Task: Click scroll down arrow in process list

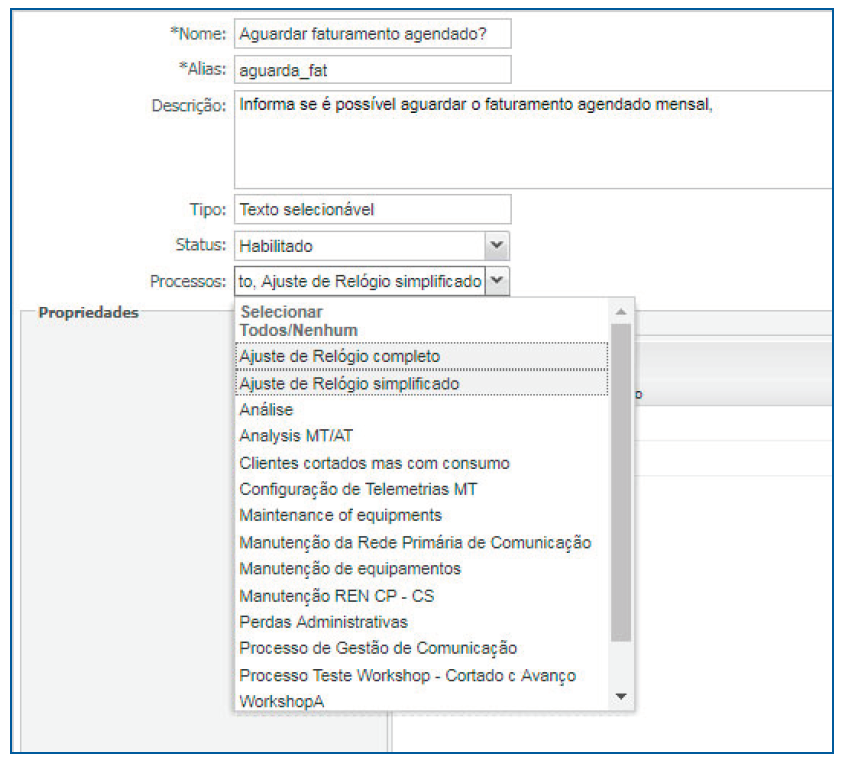Action: pos(621,696)
